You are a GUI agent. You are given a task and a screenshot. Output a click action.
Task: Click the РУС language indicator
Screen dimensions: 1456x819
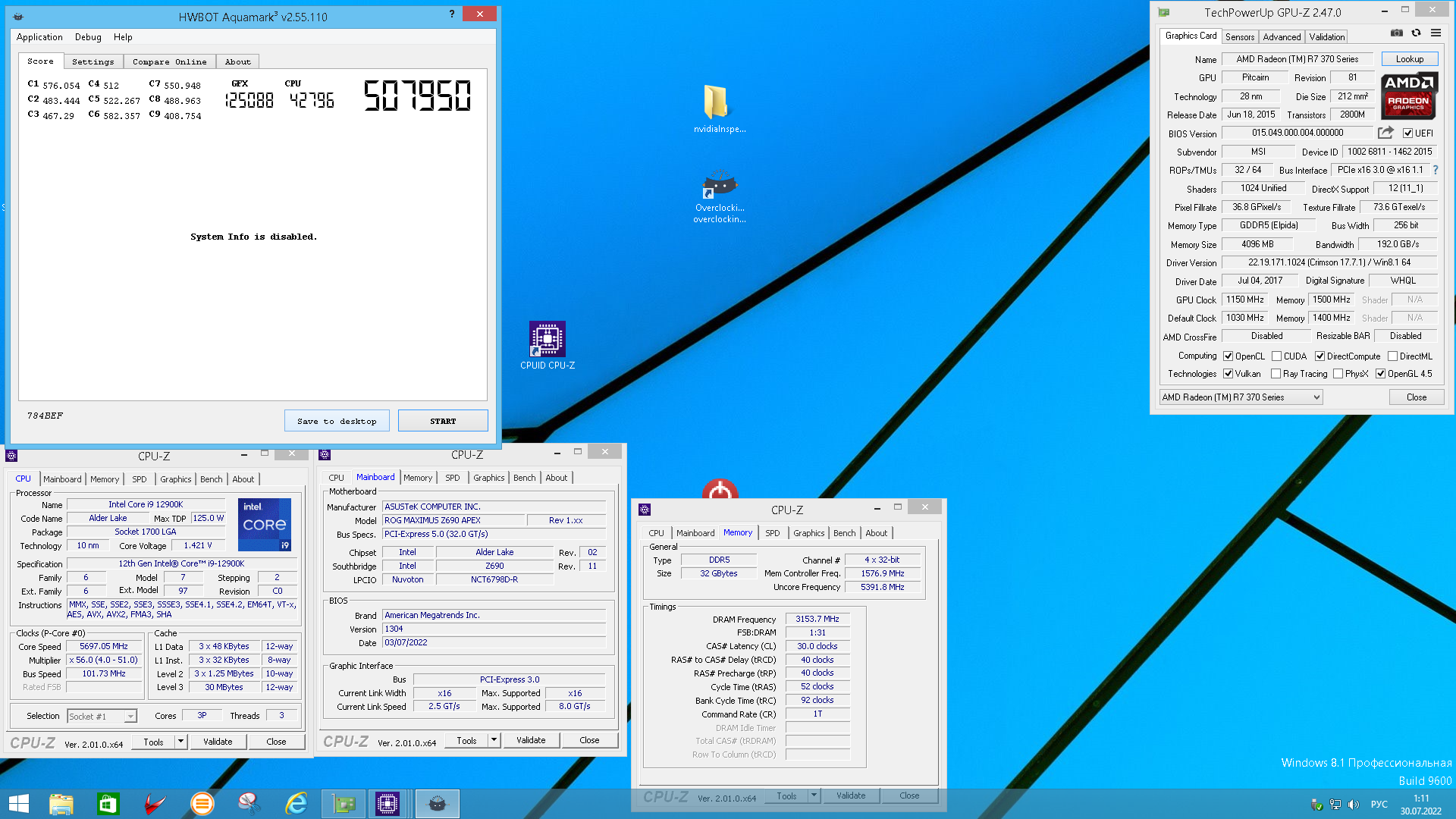click(x=1379, y=805)
